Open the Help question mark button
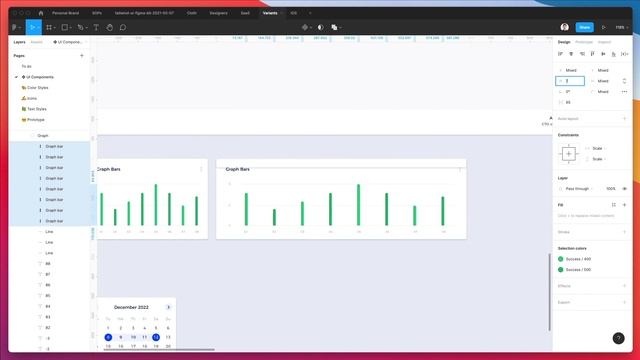 click(618, 338)
